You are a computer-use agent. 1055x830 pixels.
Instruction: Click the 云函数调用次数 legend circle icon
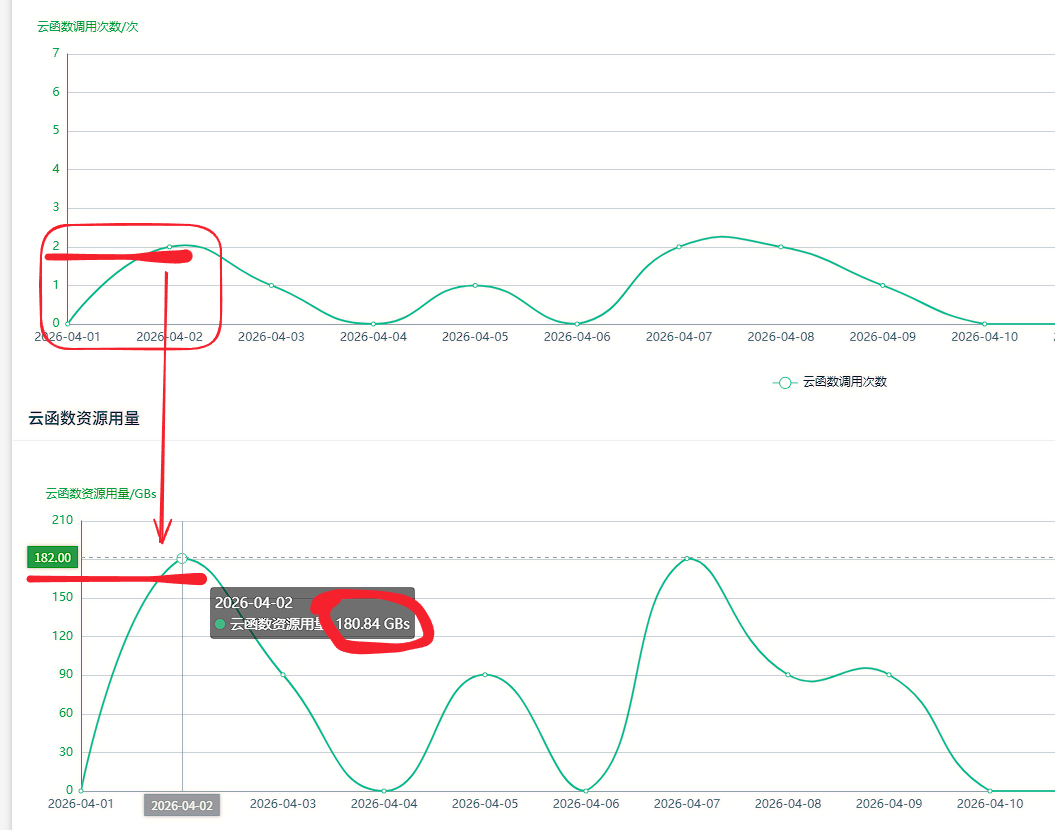click(785, 382)
